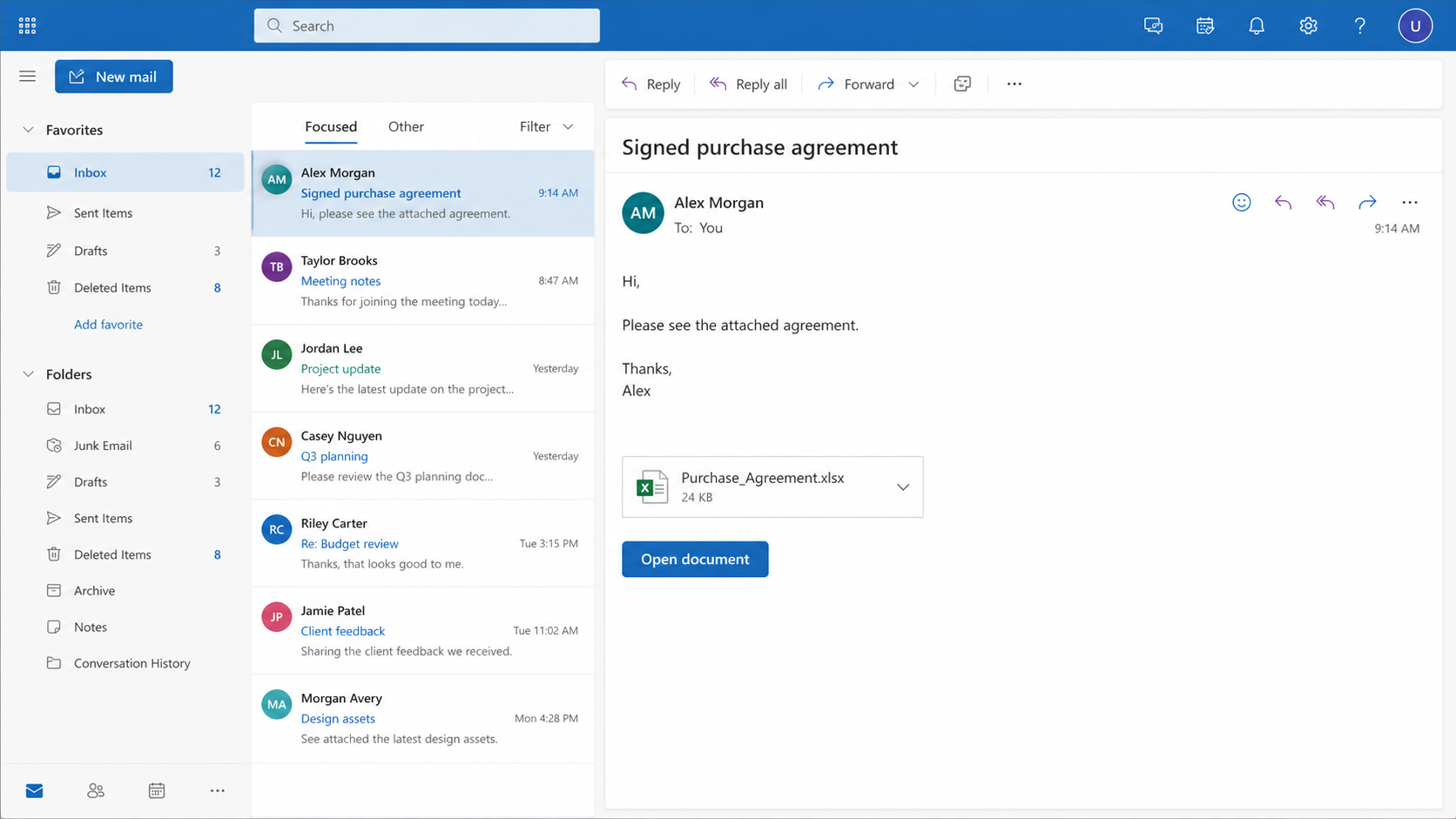Viewport: 1456px width, 819px height.
Task: Open Conversation History folder
Action: [125, 663]
